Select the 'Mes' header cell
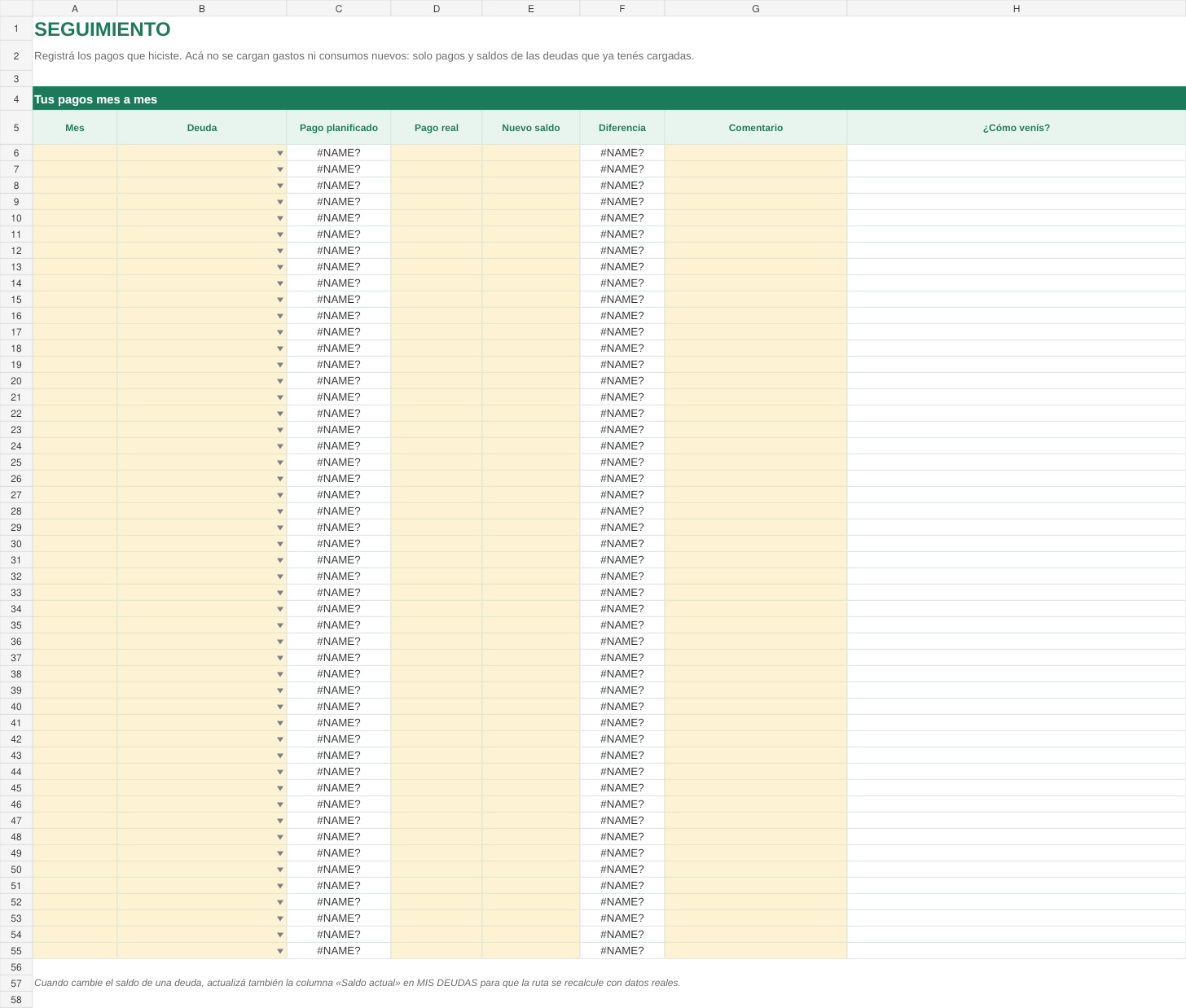The width and height of the screenshot is (1186, 1008). point(75,128)
